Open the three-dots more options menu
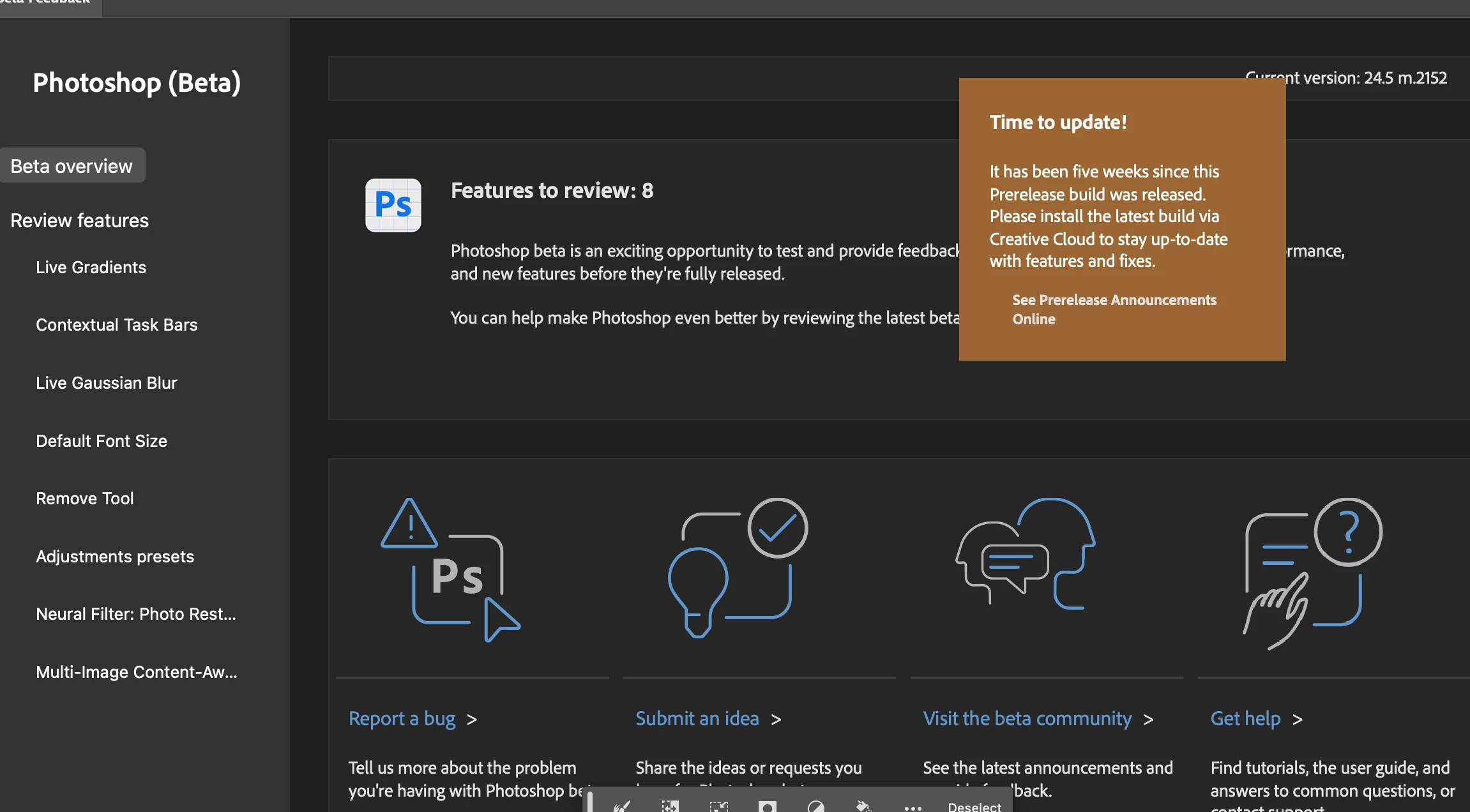 [913, 807]
